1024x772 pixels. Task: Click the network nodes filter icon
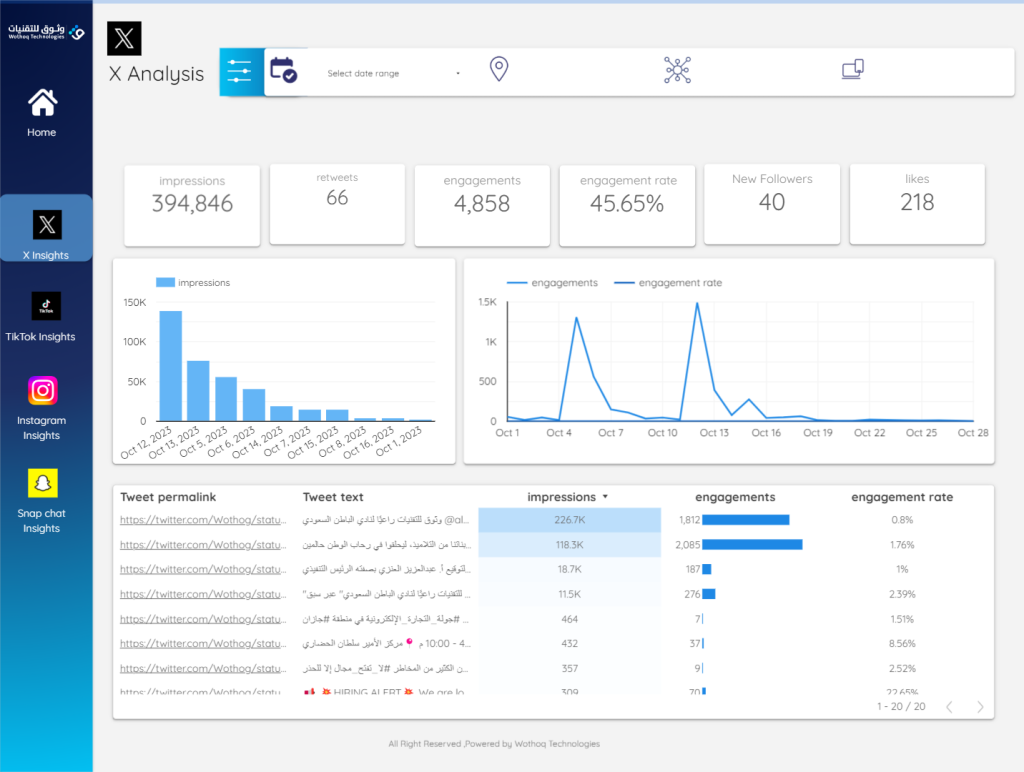677,69
